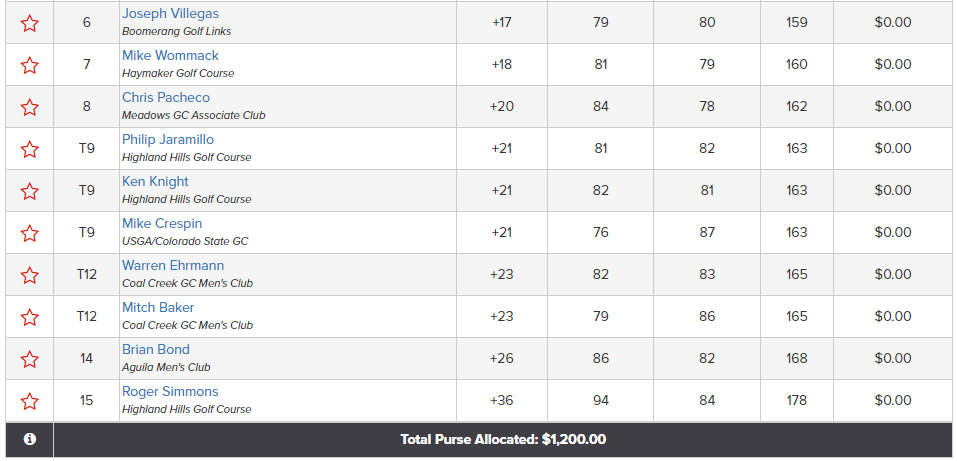Click the star beside Ken Knight
This screenshot has height=461, width=957.
click(29, 191)
